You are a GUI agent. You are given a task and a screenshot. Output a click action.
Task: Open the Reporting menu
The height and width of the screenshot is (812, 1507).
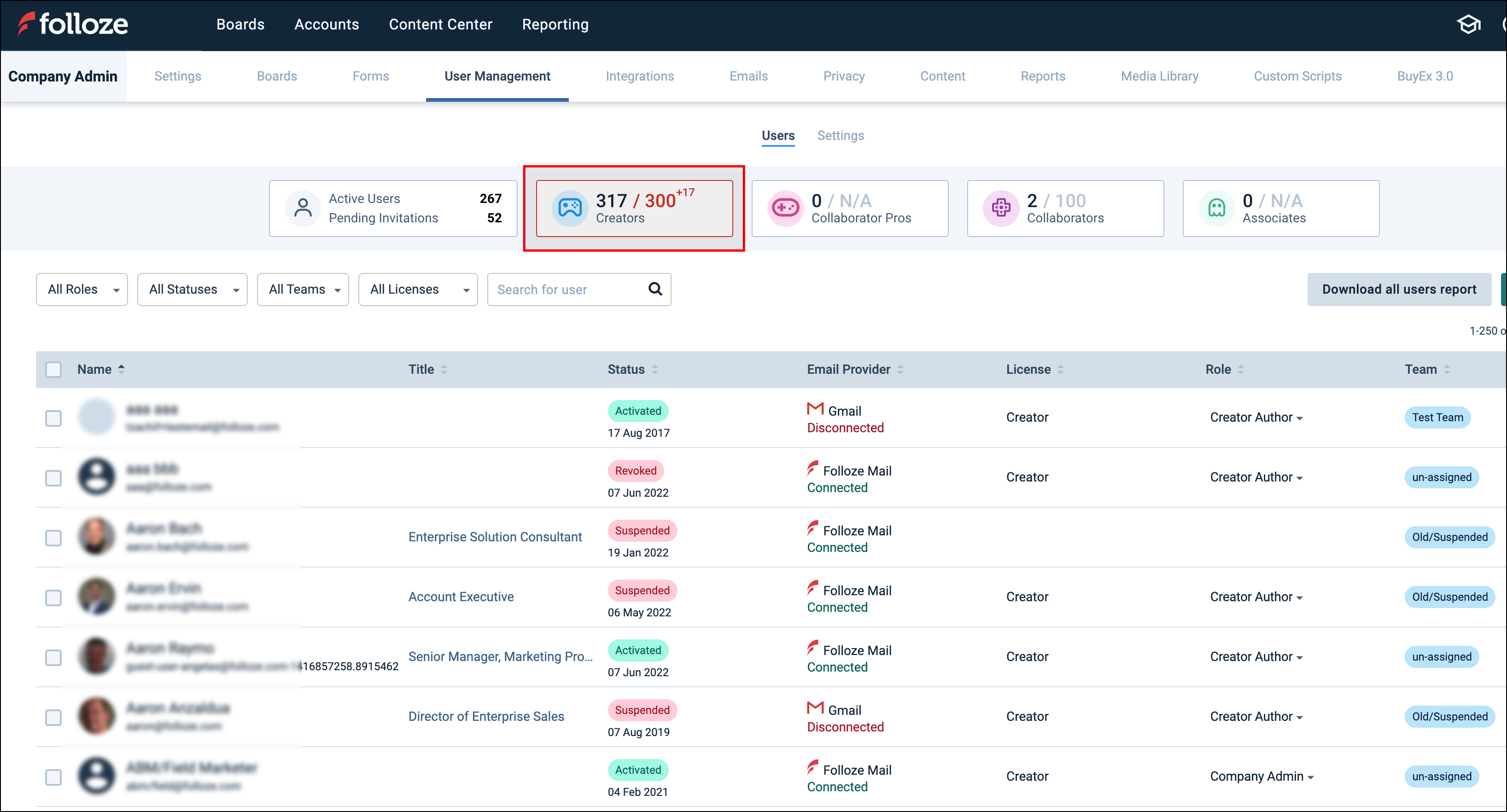[555, 24]
